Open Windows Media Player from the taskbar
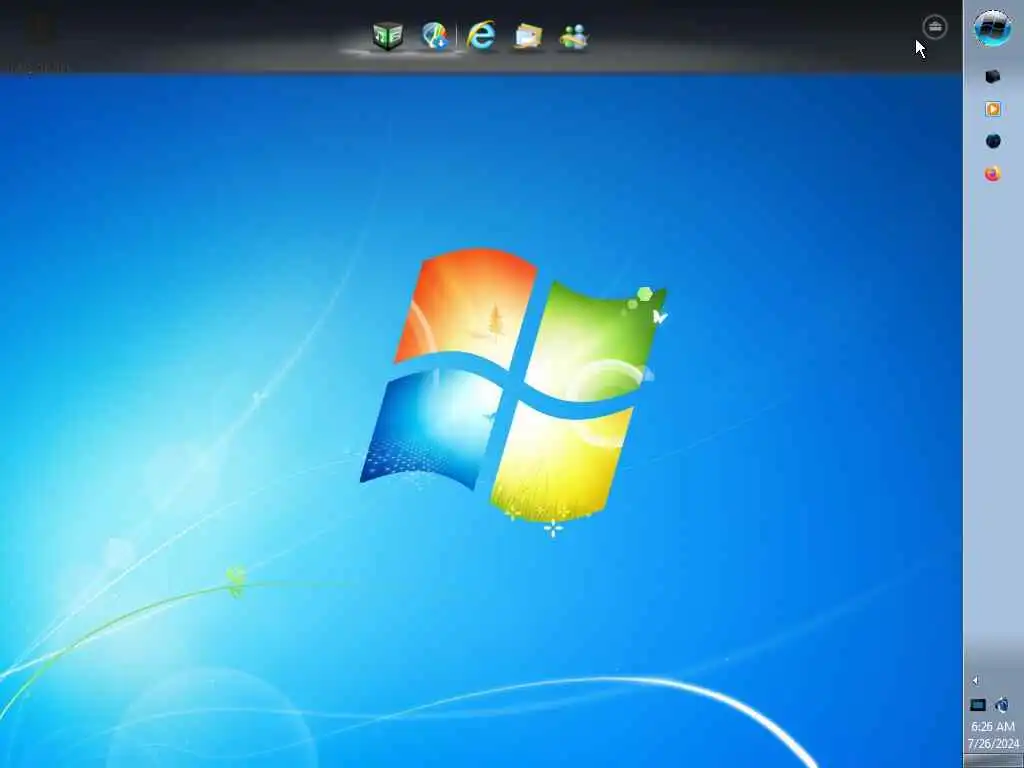This screenshot has height=768, width=1024. point(993,109)
